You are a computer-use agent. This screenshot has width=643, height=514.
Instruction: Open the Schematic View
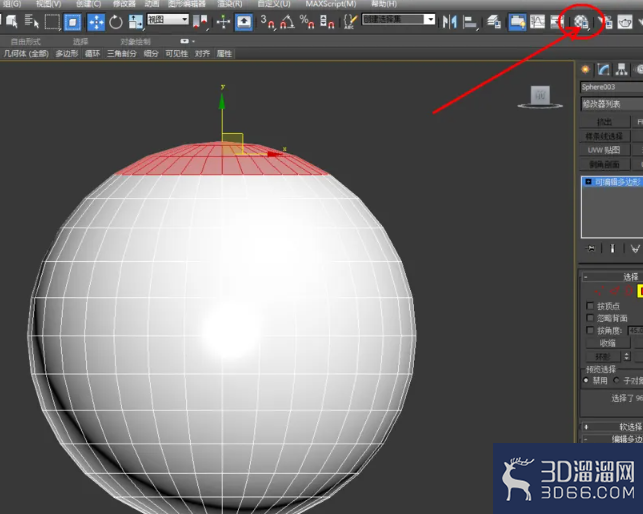tap(557, 22)
